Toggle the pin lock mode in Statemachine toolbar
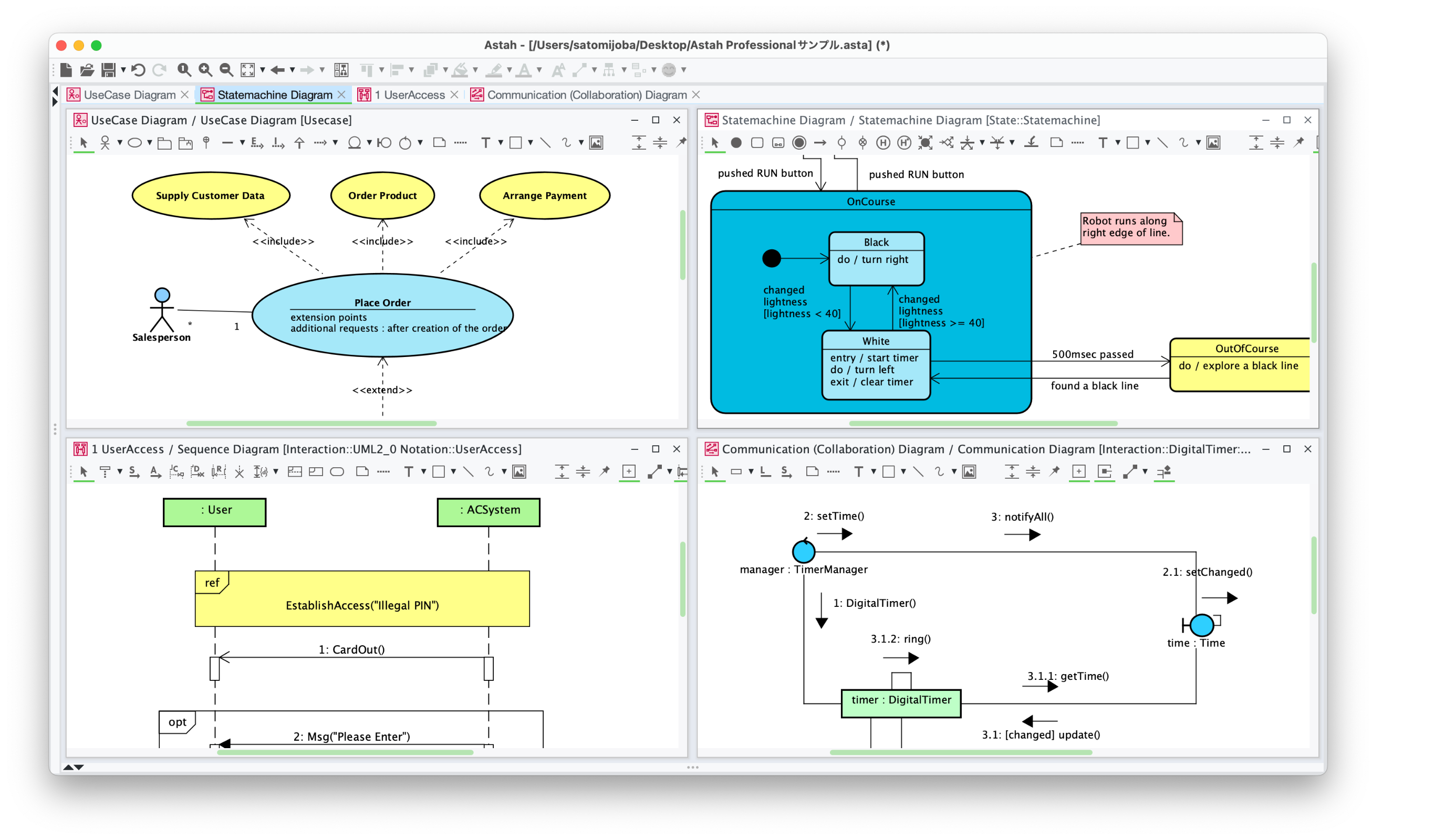 (1299, 143)
